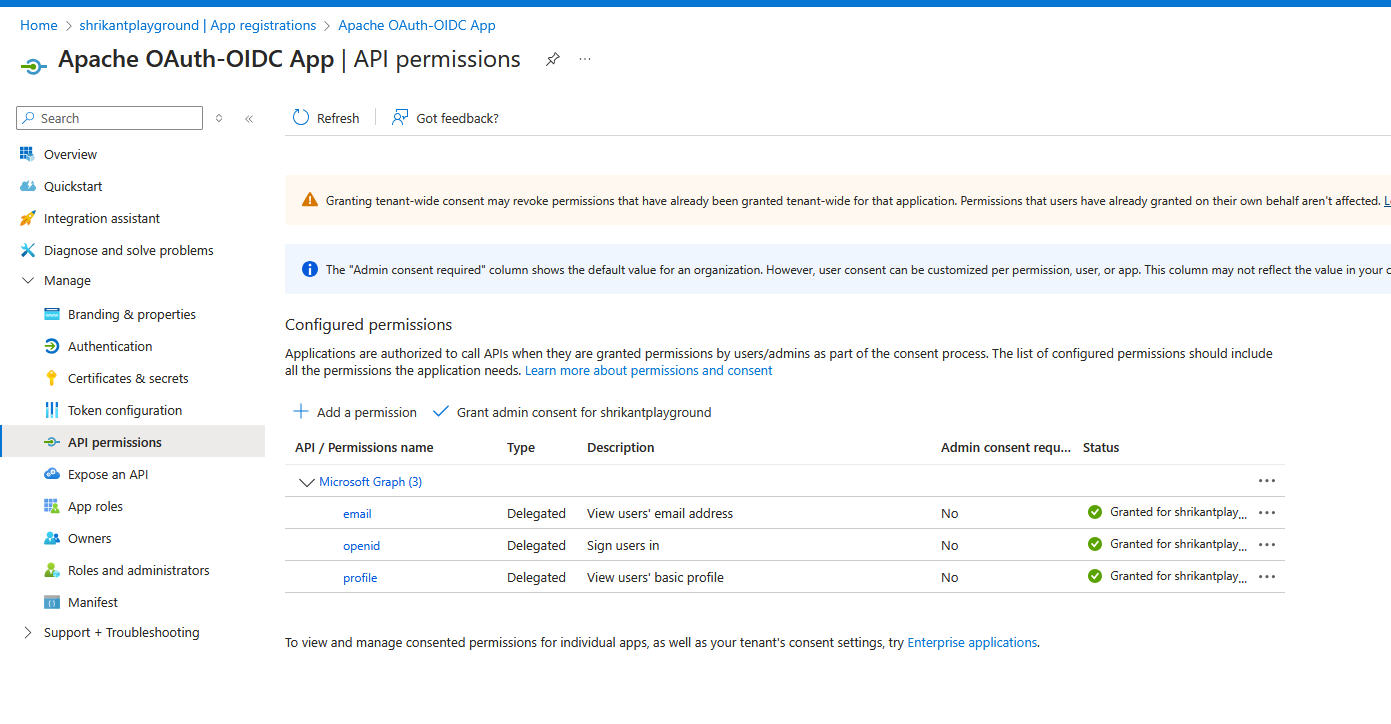Viewport: 1391px width, 724px height.
Task: Open more options for profile permission
Action: click(x=1267, y=576)
